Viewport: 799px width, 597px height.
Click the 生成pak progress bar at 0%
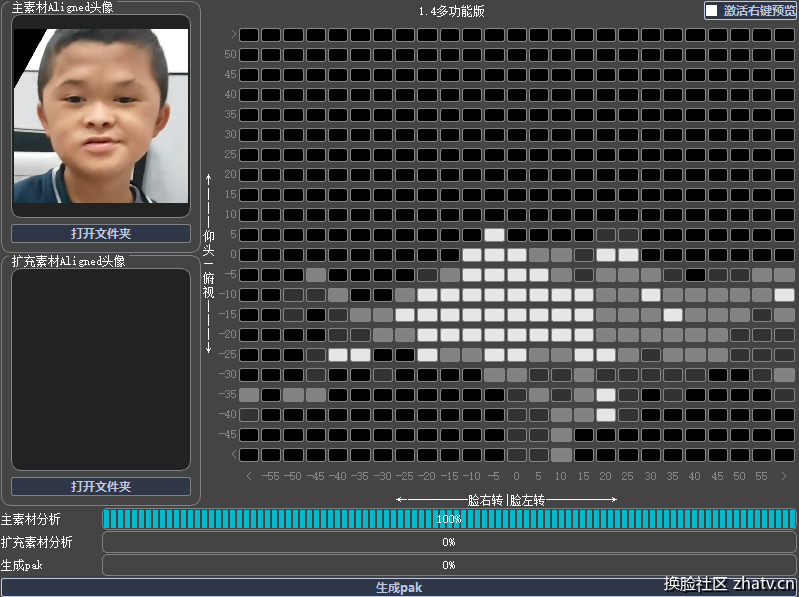pos(449,565)
